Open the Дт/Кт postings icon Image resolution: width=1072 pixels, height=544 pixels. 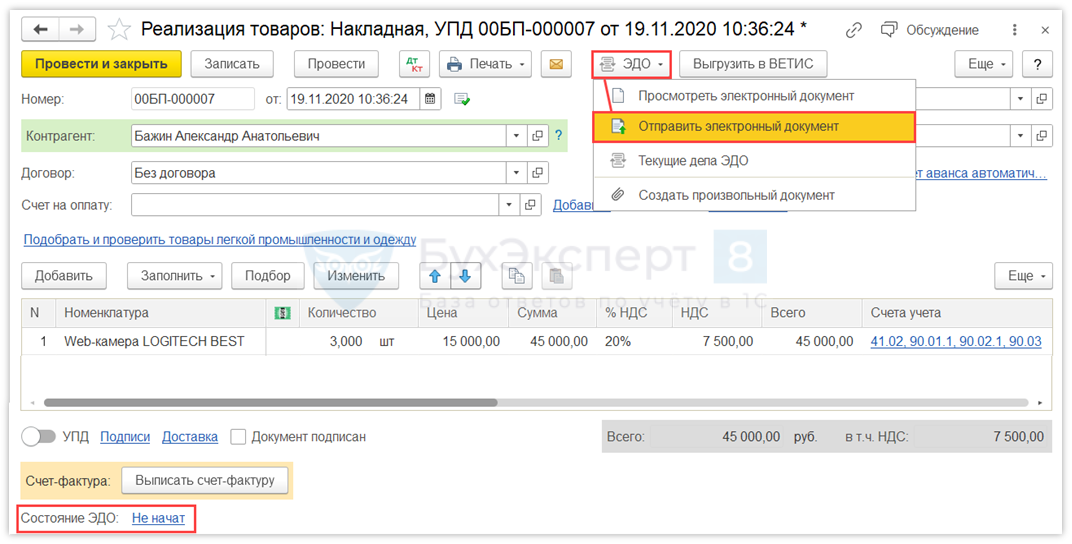pos(414,64)
